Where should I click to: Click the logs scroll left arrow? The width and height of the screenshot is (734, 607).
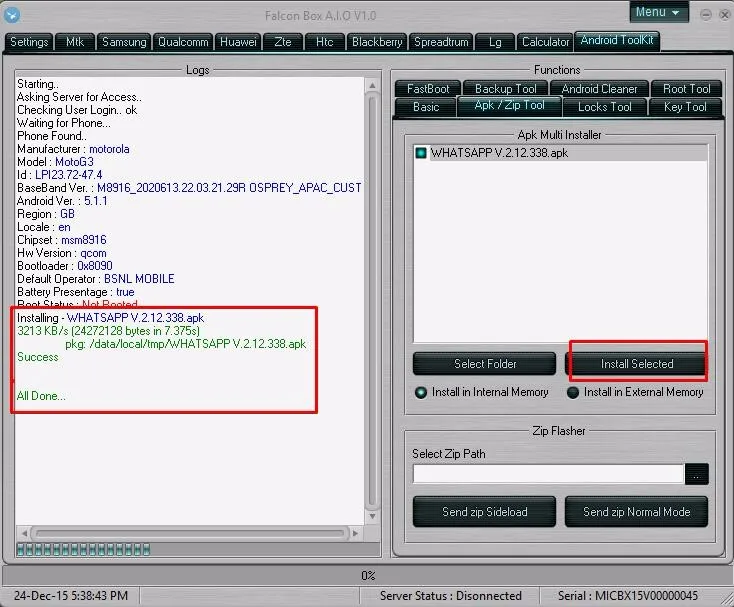[24, 533]
